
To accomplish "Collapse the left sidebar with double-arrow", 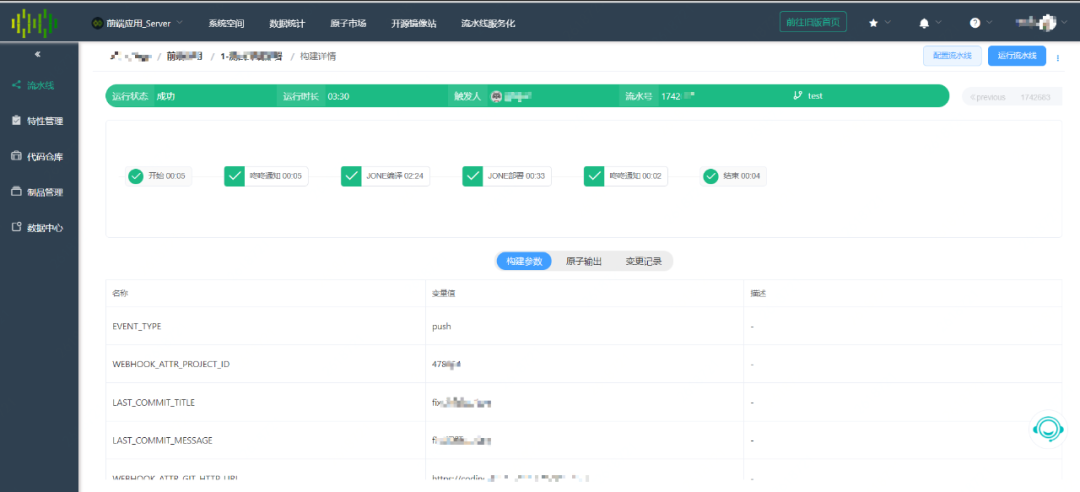I will [x=38, y=54].
